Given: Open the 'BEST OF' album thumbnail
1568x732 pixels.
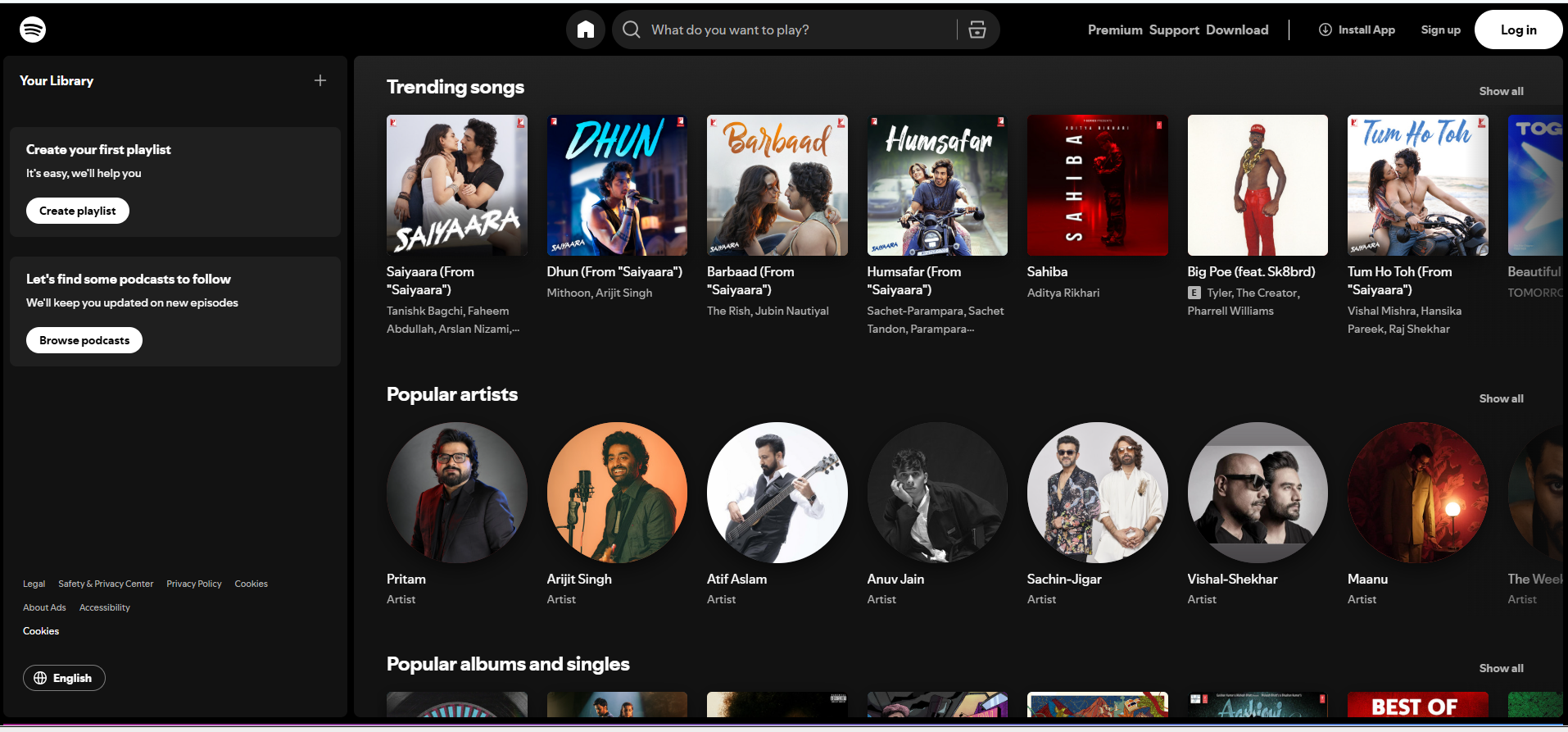Looking at the screenshot, I should (x=1418, y=705).
